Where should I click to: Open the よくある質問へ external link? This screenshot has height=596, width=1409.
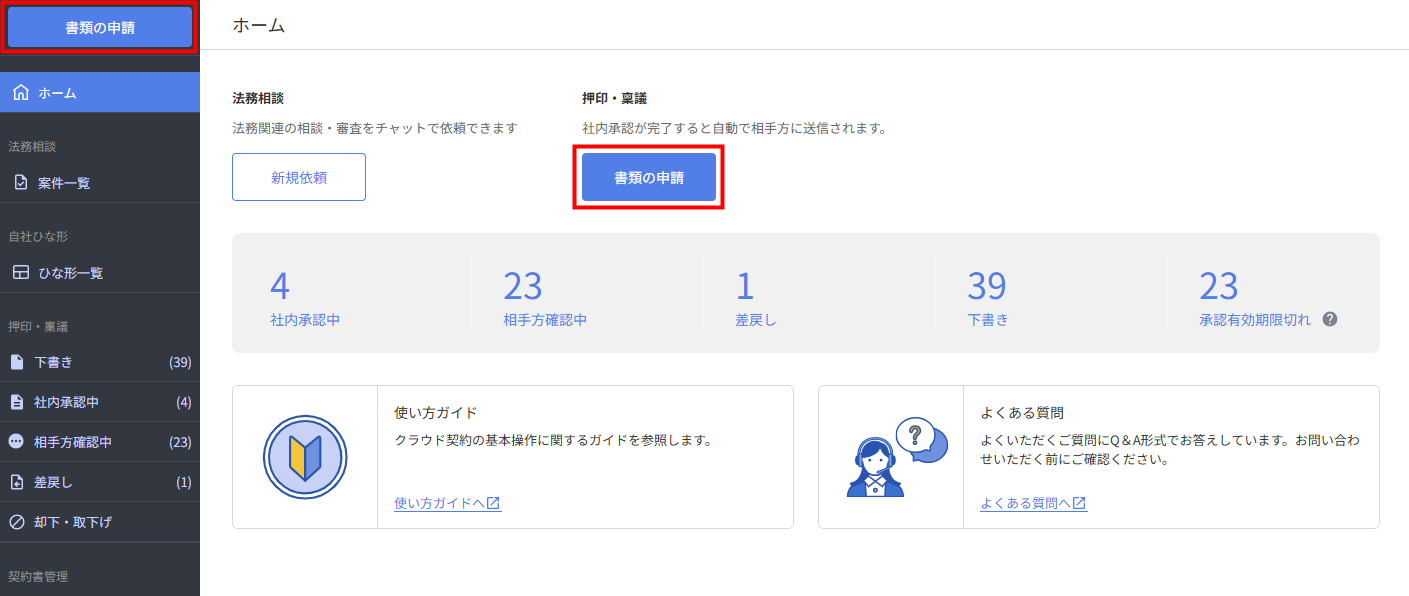(1033, 503)
